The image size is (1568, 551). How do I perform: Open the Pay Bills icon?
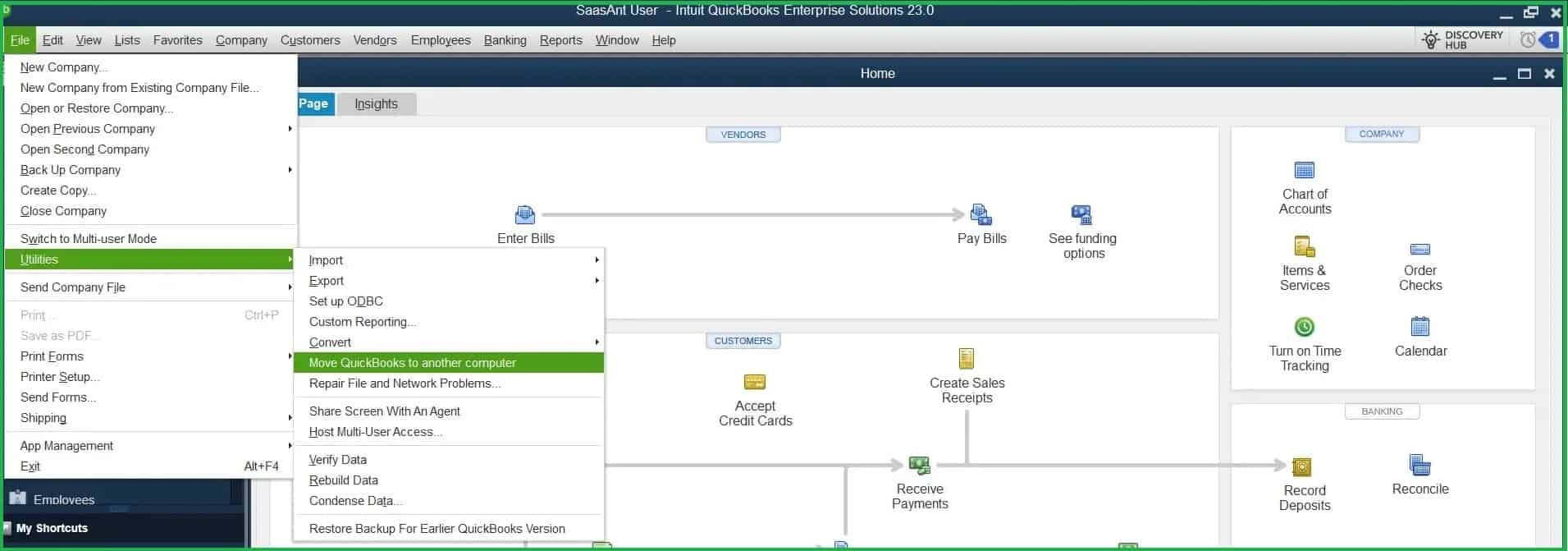point(981,215)
